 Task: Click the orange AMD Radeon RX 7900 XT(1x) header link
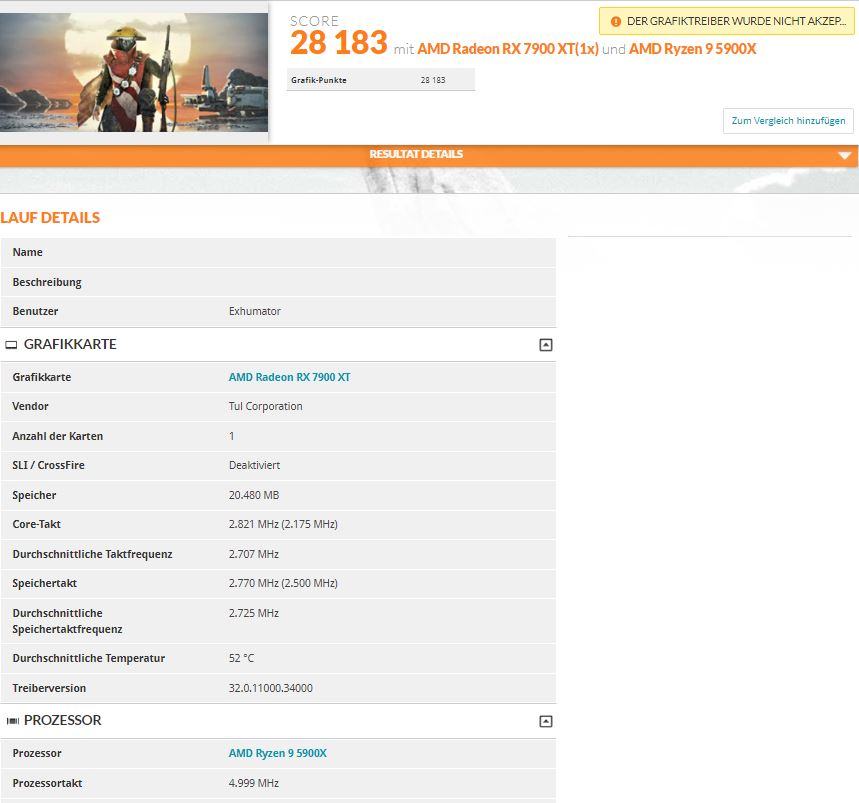[508, 49]
